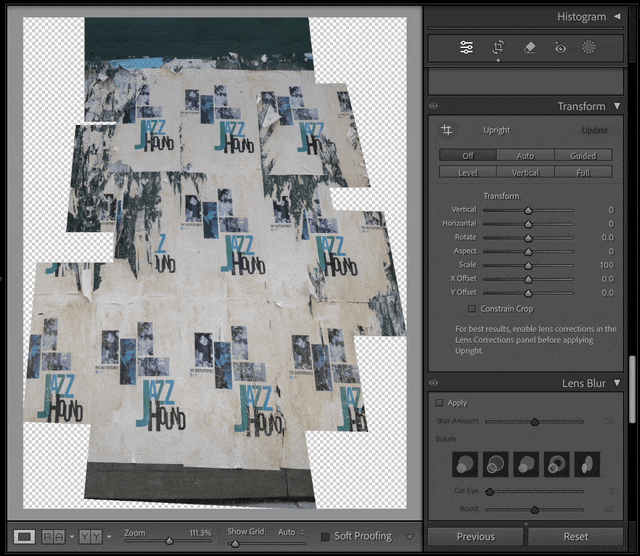640x556 pixels.
Task: Click the Zoom 111.3% value
Action: (200, 533)
